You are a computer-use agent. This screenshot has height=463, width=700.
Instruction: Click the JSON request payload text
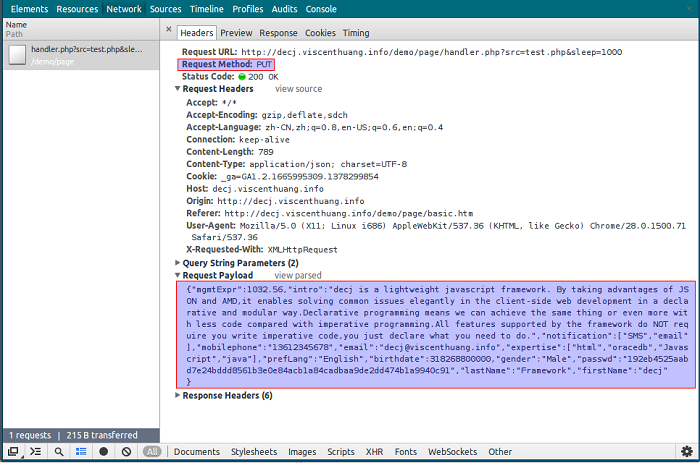(x=436, y=335)
